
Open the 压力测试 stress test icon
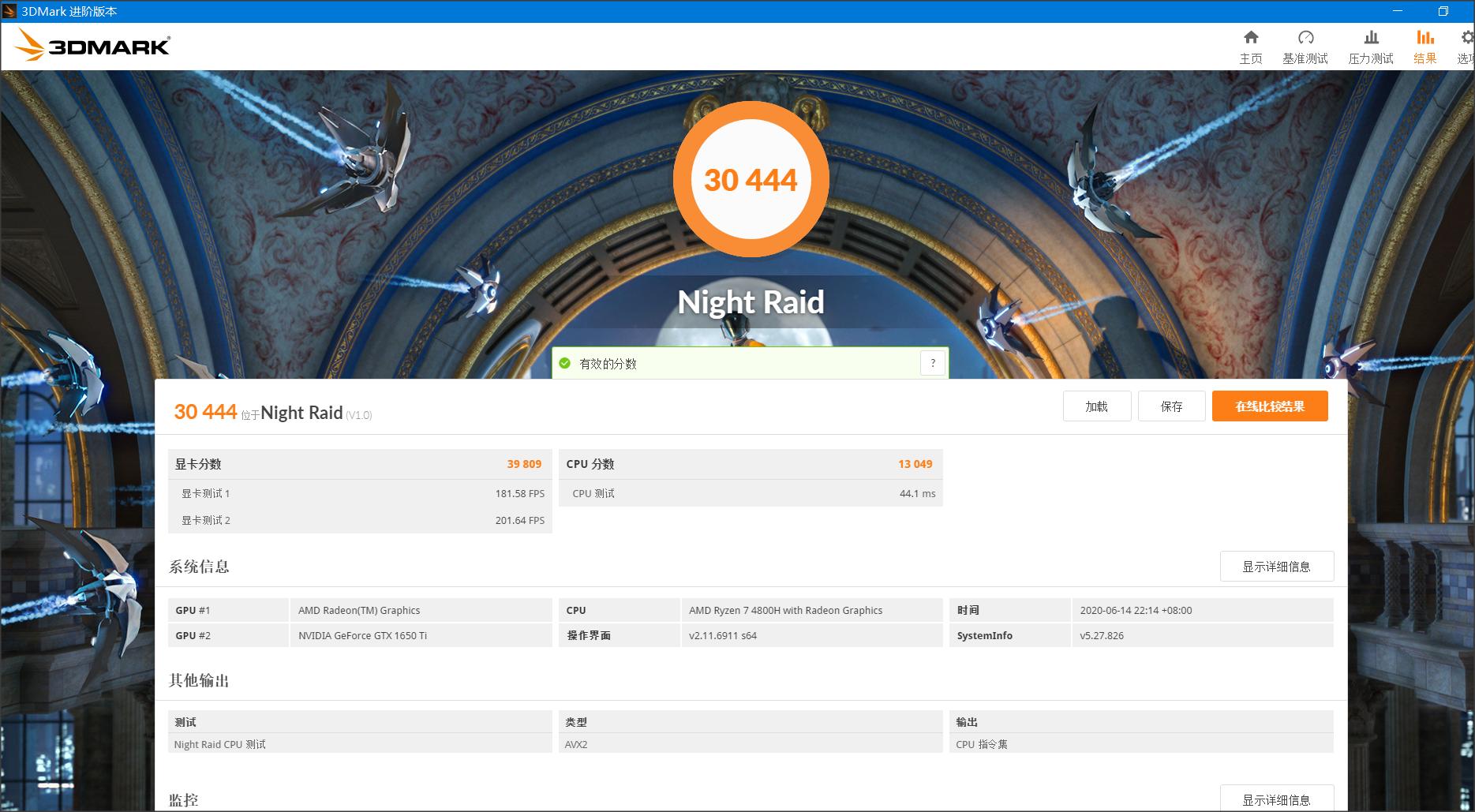point(1371,38)
